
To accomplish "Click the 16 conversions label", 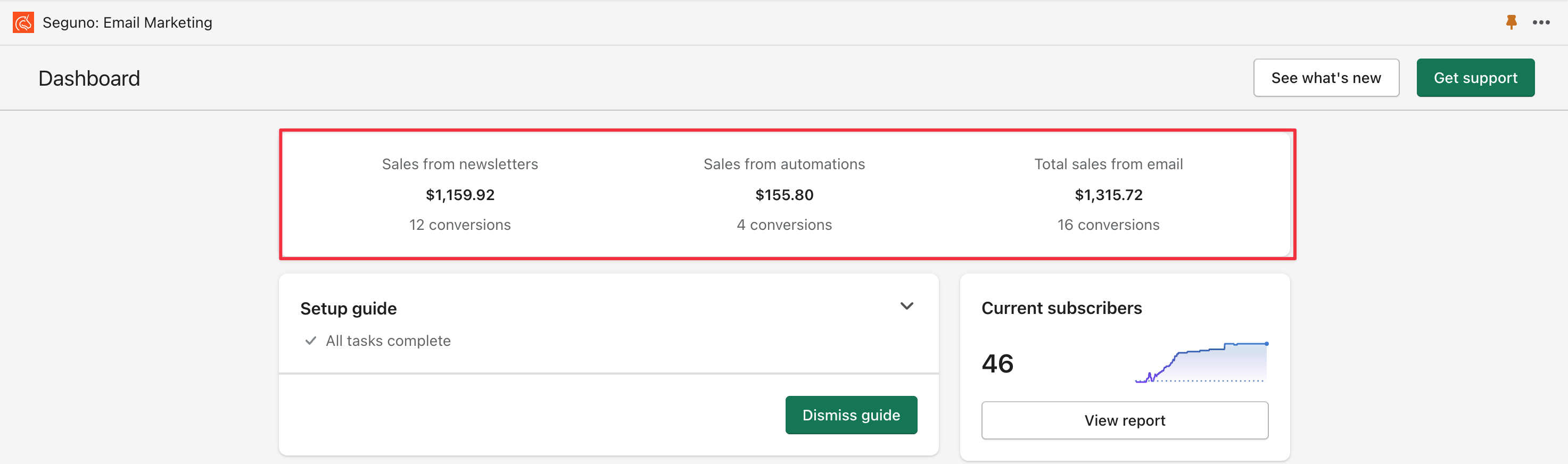I will pyautogui.click(x=1109, y=225).
